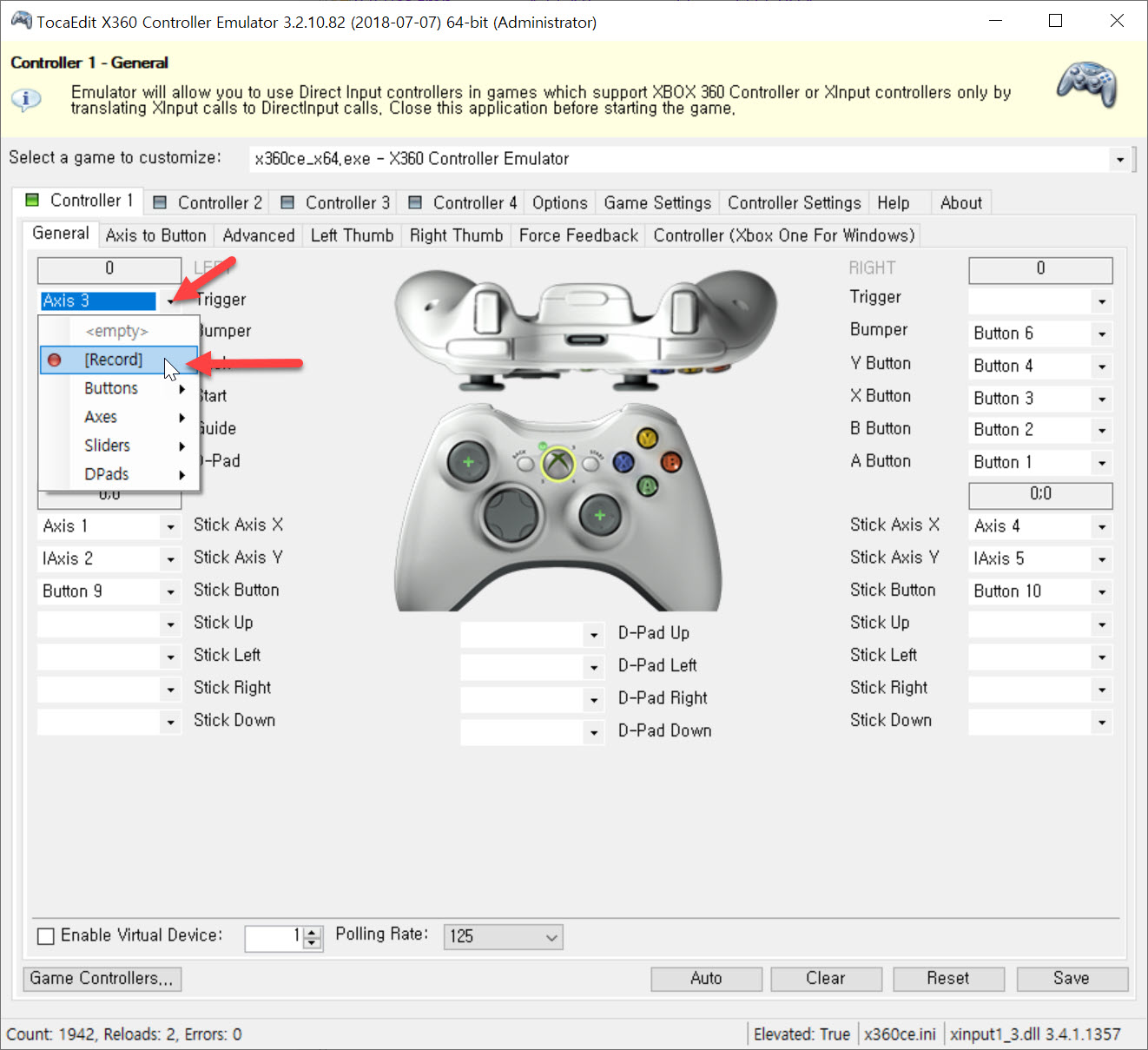This screenshot has width=1148, height=1050.
Task: Click the gamepad icon in header
Action: [1086, 84]
